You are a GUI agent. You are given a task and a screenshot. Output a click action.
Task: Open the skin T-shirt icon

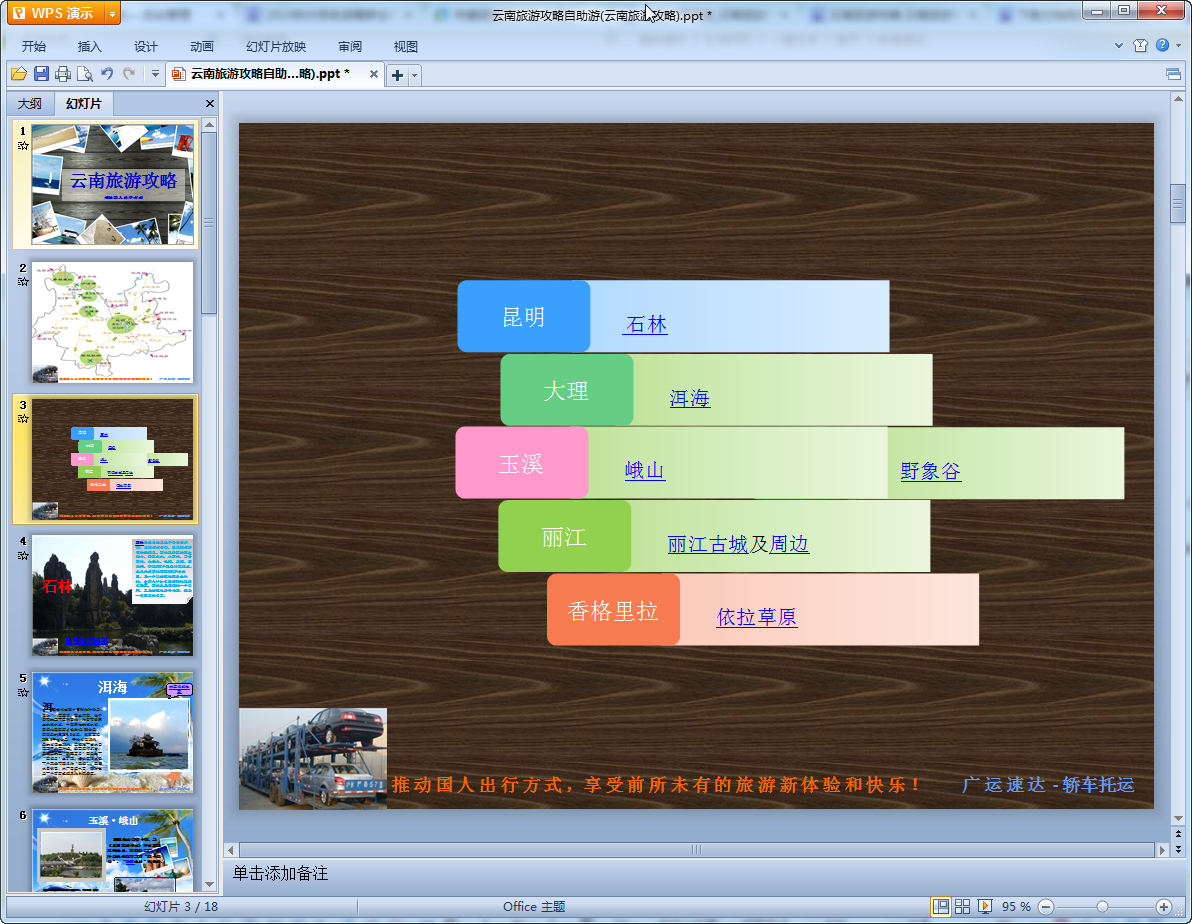1141,45
